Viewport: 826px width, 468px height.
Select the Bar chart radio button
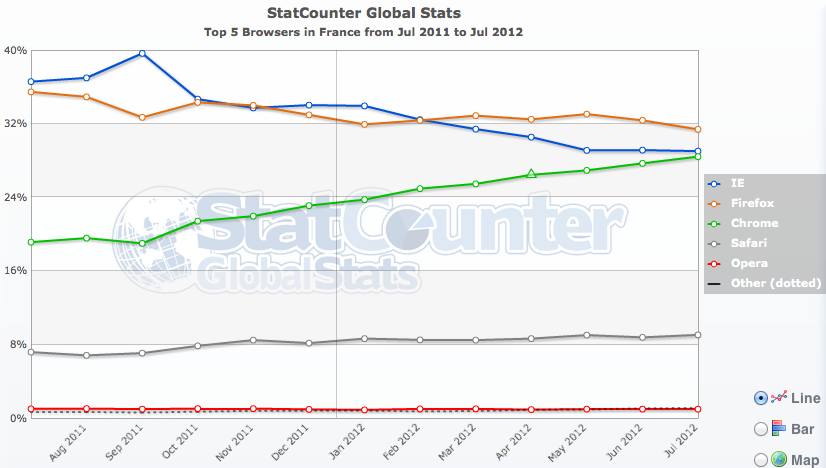(760, 428)
